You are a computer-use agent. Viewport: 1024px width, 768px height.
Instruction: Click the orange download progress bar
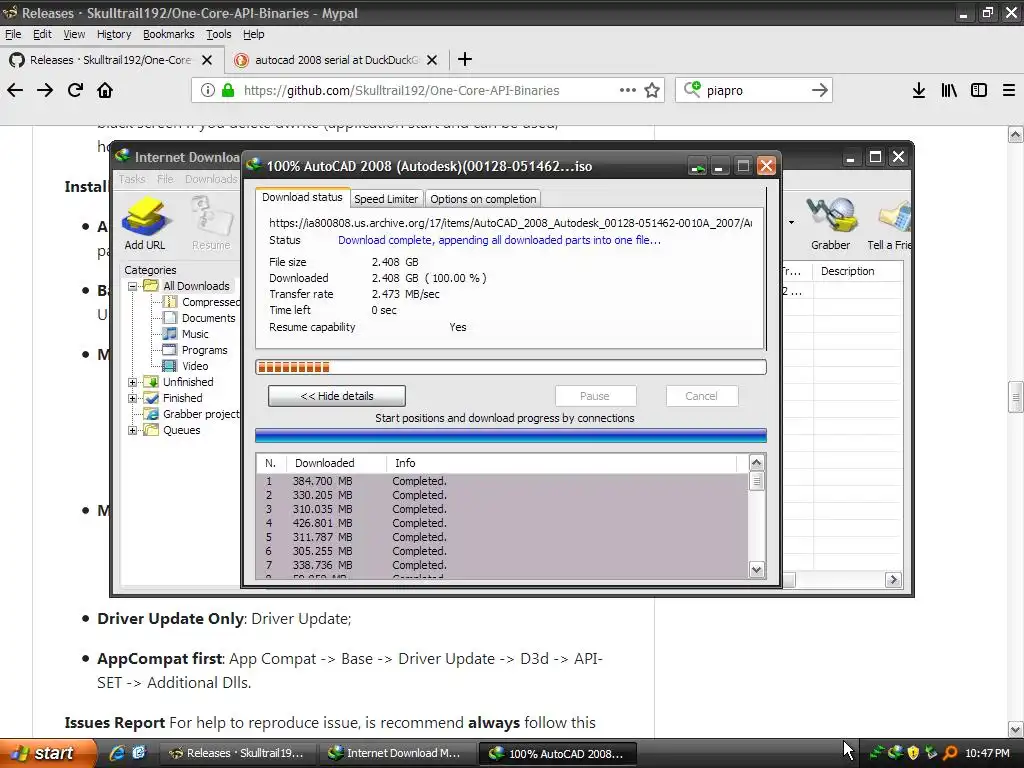click(511, 367)
